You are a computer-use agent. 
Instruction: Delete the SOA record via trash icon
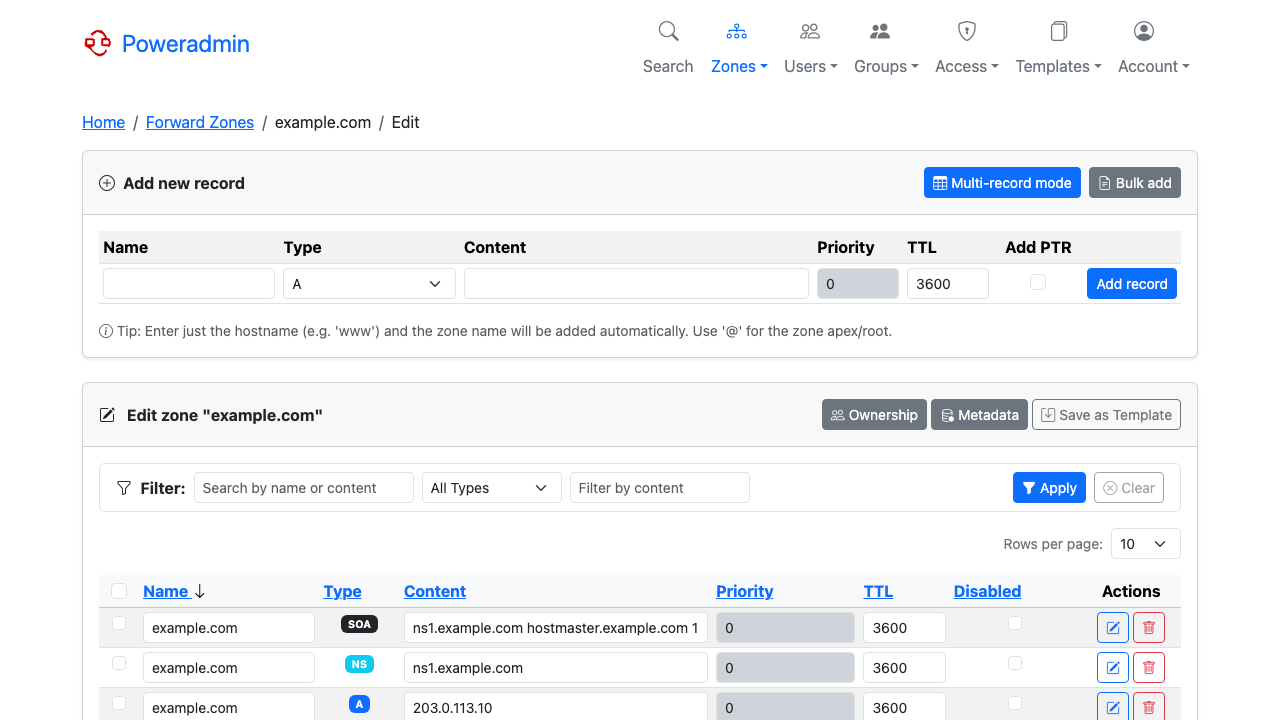tap(1149, 628)
